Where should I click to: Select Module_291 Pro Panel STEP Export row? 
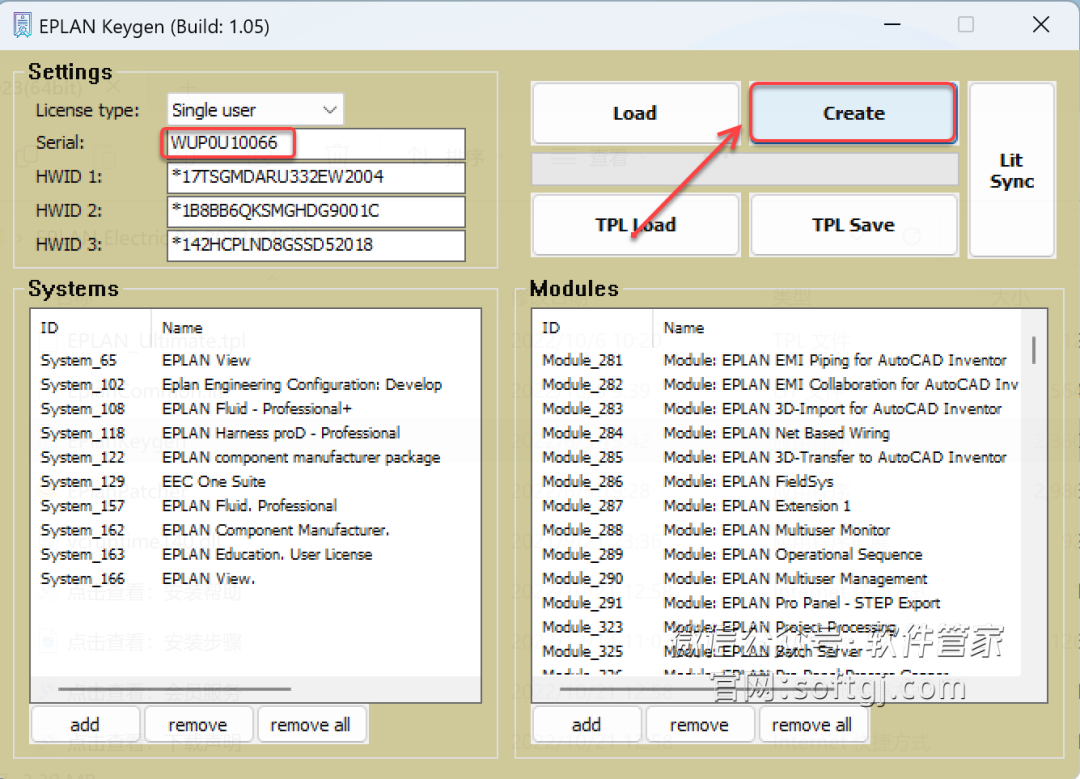[x=777, y=603]
